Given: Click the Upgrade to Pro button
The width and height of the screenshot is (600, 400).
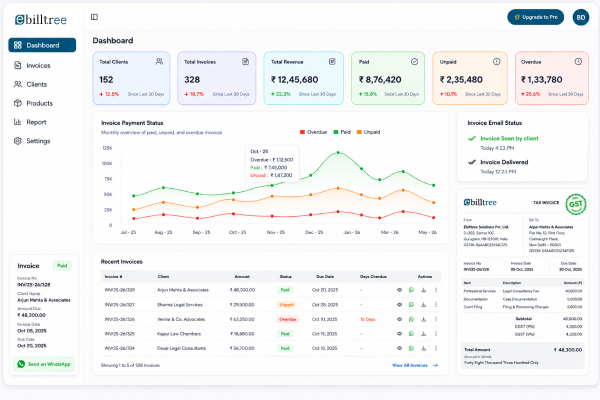Looking at the screenshot, I should pos(535,17).
